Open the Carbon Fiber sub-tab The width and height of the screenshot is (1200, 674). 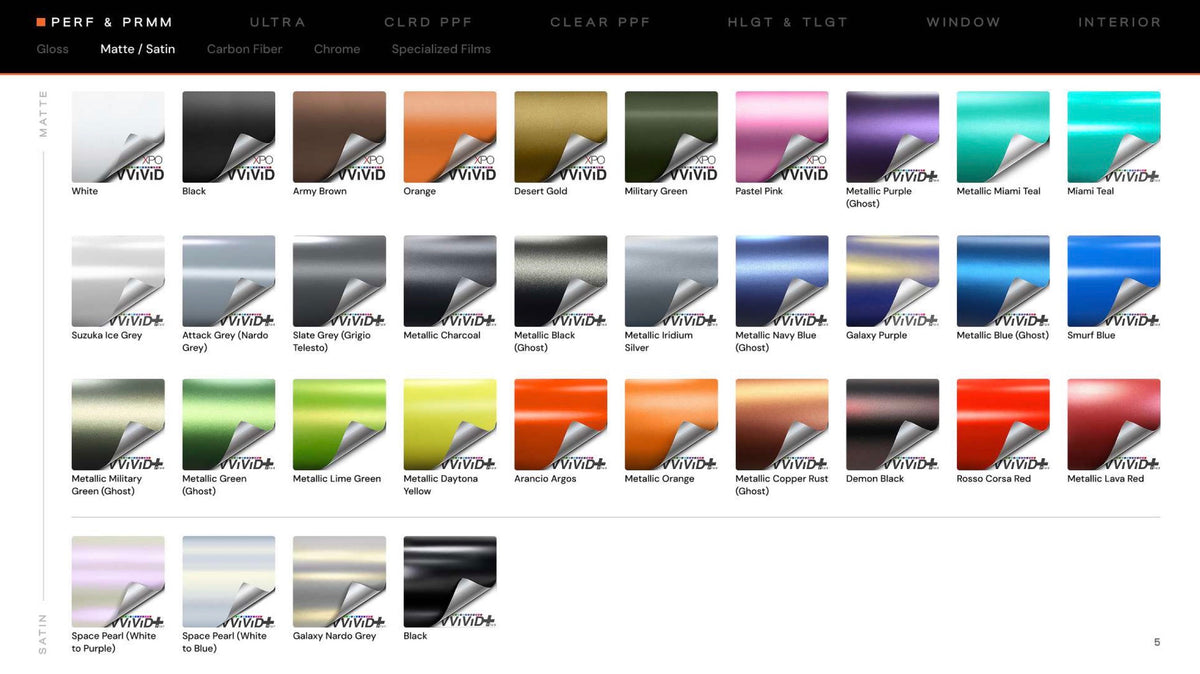pyautogui.click(x=244, y=49)
